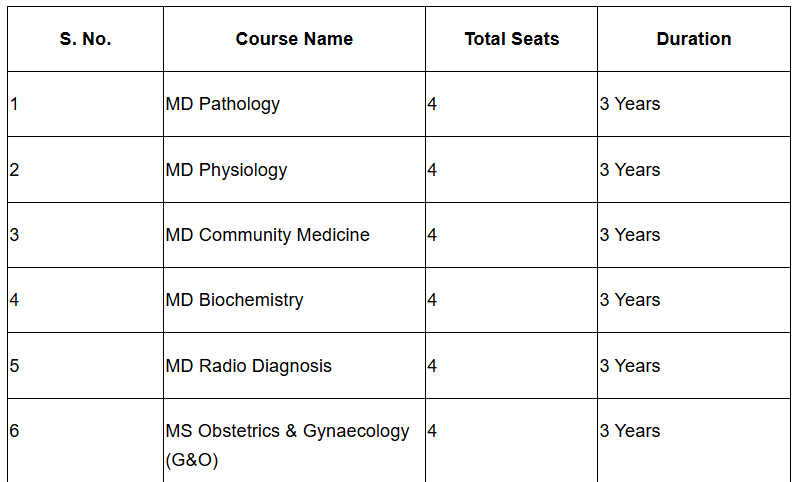797x482 pixels.
Task: Click the Duration column header
Action: pos(693,39)
